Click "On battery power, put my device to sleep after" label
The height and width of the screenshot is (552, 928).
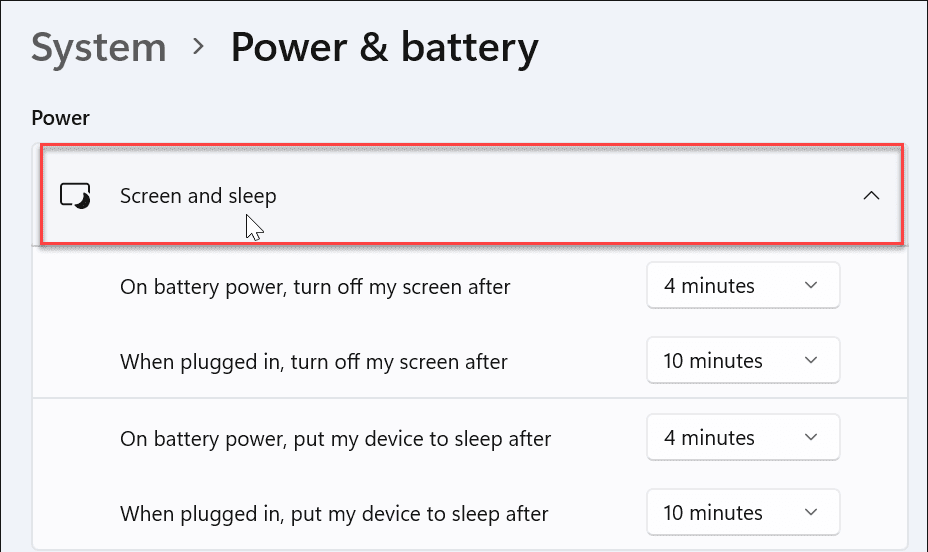coord(335,439)
